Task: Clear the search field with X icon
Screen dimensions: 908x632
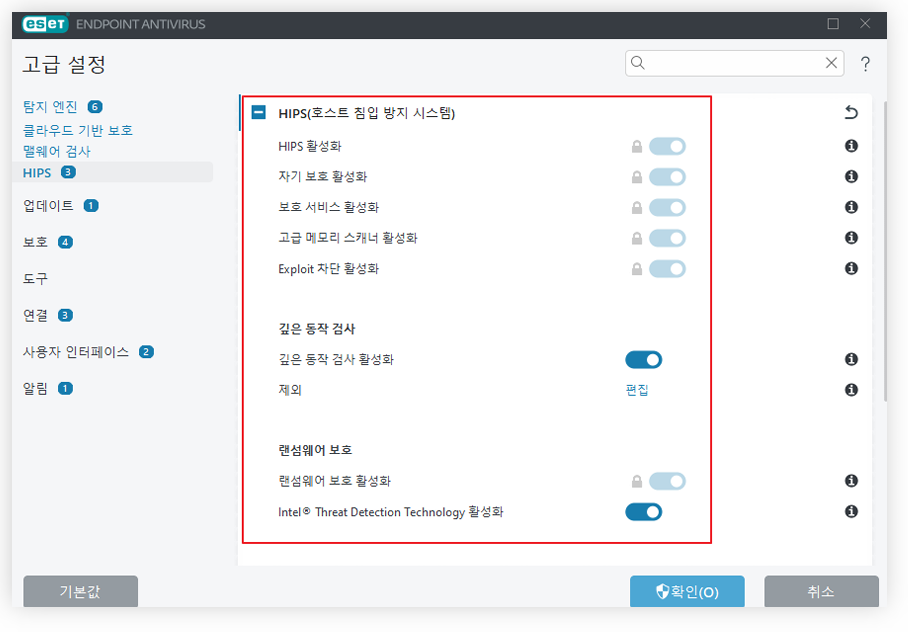Action: click(x=831, y=63)
